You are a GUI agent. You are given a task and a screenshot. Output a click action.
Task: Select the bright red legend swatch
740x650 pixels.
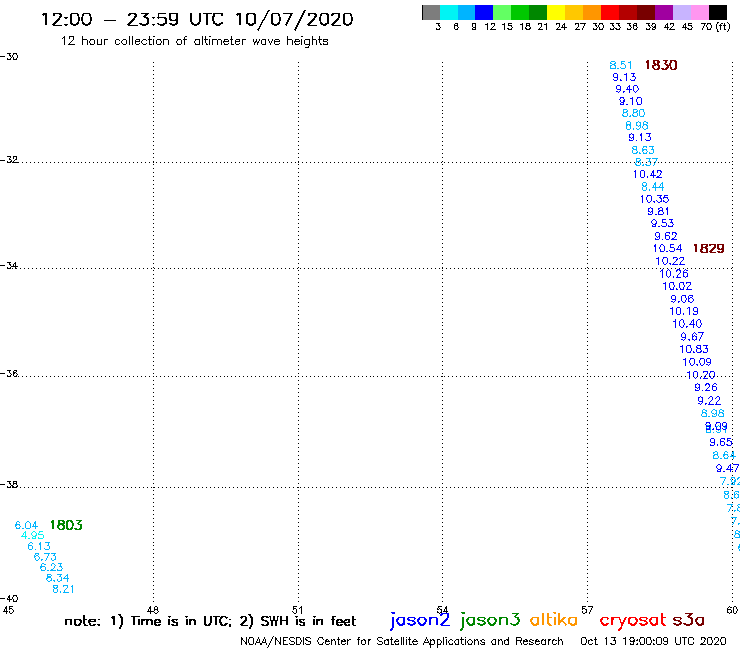[610, 12]
